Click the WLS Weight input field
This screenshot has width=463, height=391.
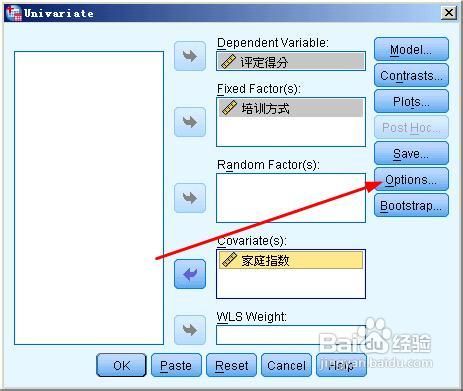291,335
